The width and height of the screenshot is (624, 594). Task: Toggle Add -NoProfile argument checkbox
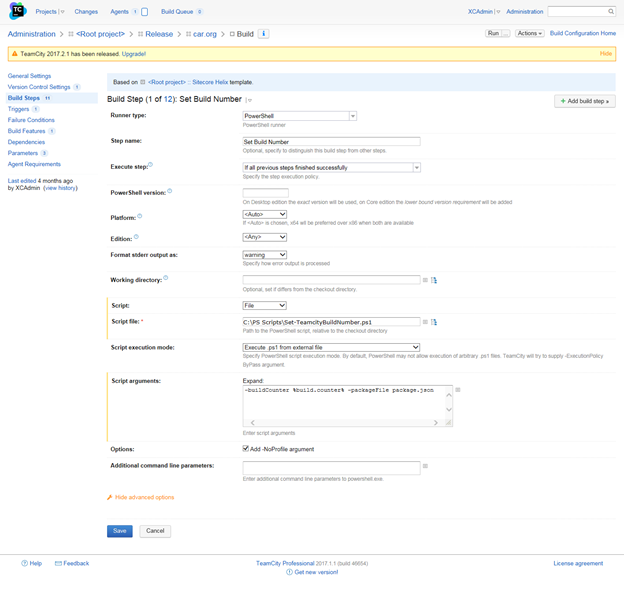(246, 448)
